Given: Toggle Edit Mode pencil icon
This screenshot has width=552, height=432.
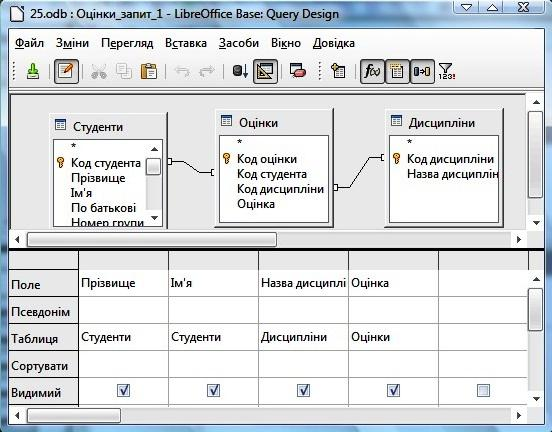Looking at the screenshot, I should (66, 71).
